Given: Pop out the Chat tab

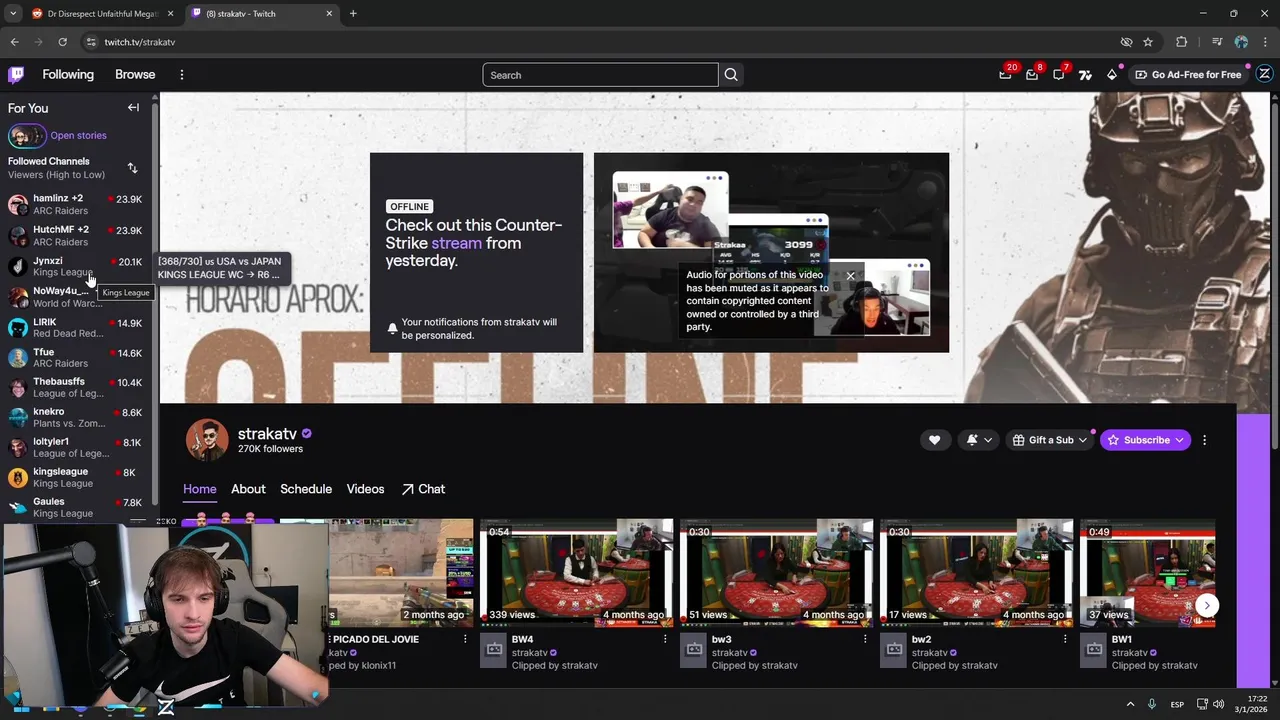Looking at the screenshot, I should 423,489.
